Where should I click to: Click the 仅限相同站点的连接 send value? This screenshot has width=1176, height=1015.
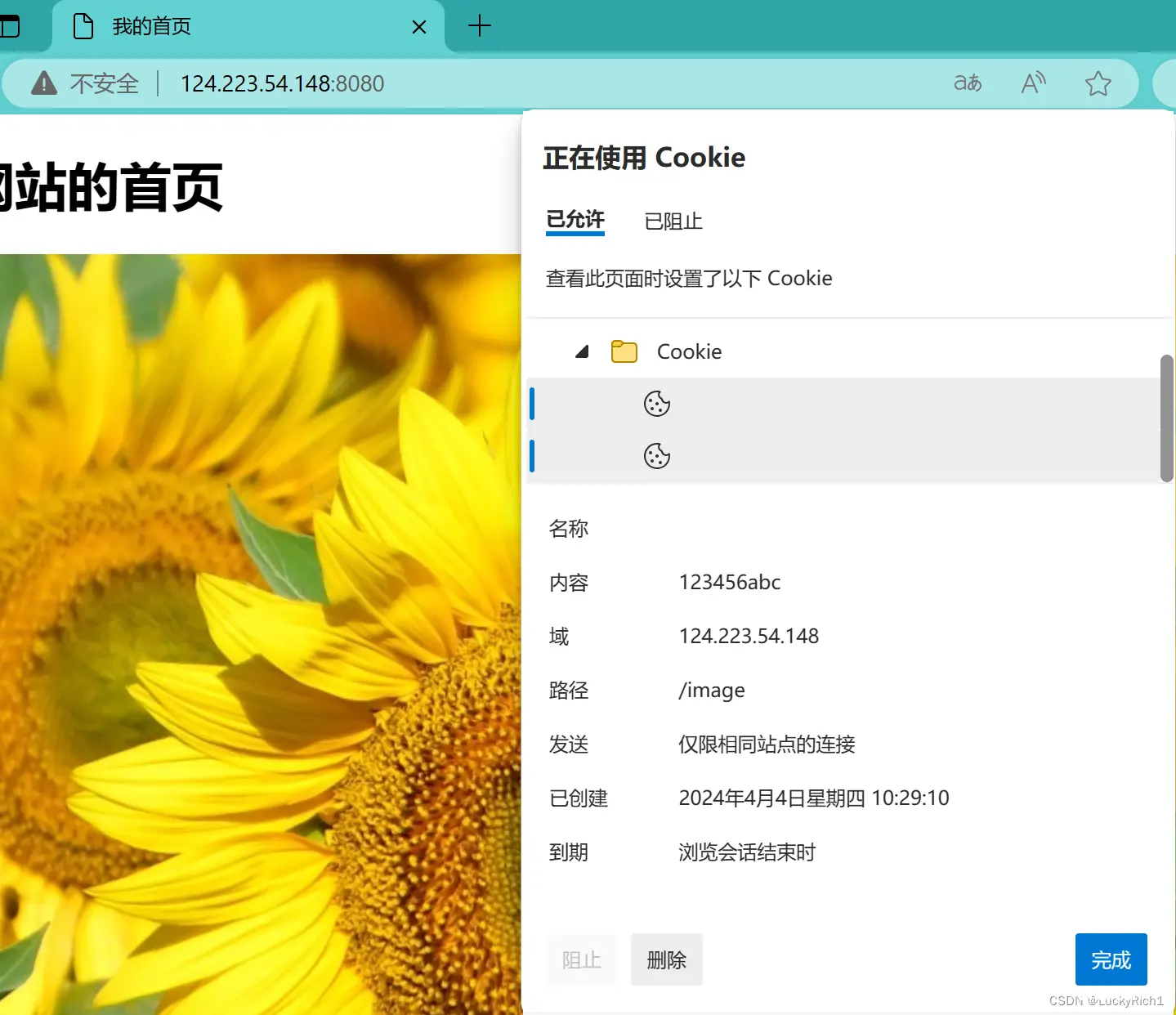point(767,744)
